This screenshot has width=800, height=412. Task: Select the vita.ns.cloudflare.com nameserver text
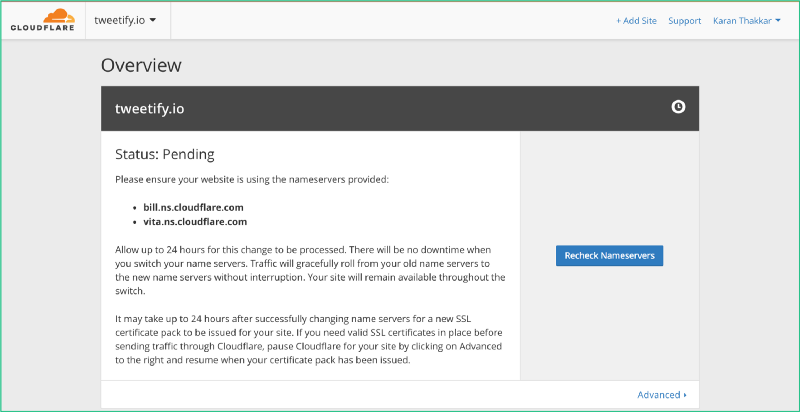[x=195, y=222]
